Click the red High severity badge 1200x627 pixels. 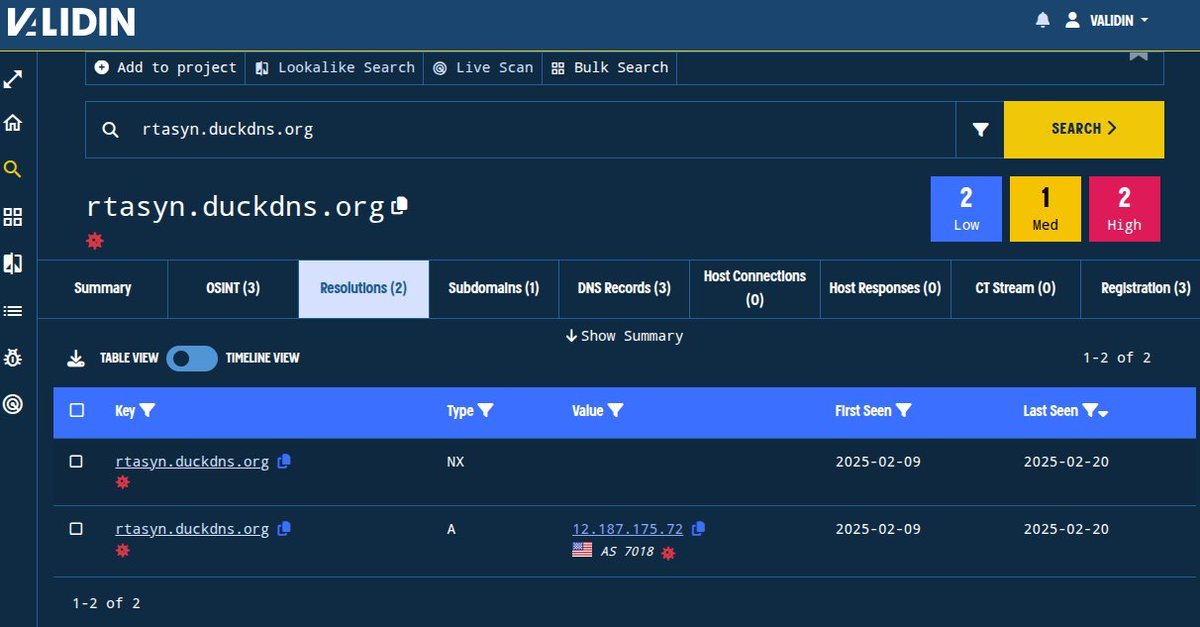point(1124,209)
